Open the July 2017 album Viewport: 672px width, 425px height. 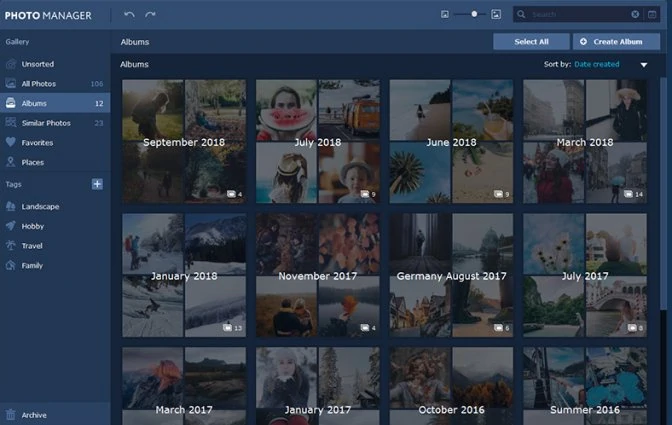585,275
